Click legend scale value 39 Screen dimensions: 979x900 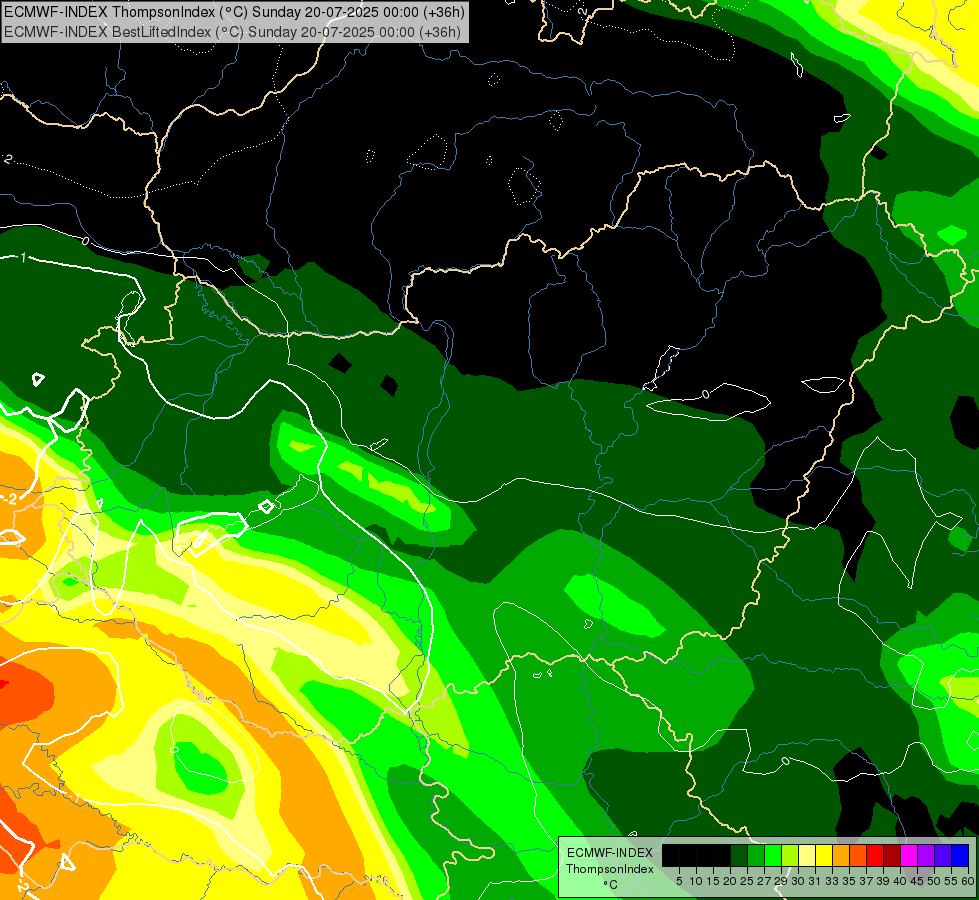(883, 881)
